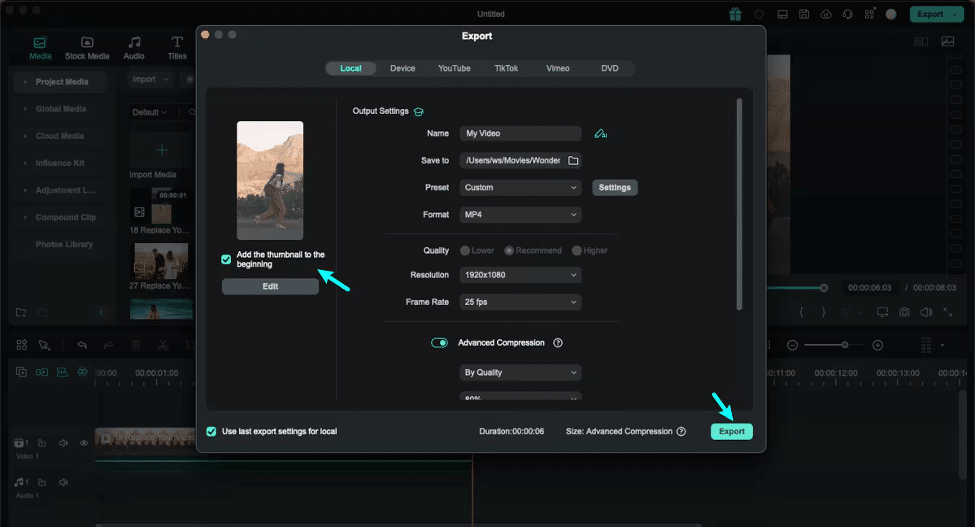This screenshot has width=977, height=527.
Task: Click the fullscreen expand icon under the preview
Action: coord(948,312)
